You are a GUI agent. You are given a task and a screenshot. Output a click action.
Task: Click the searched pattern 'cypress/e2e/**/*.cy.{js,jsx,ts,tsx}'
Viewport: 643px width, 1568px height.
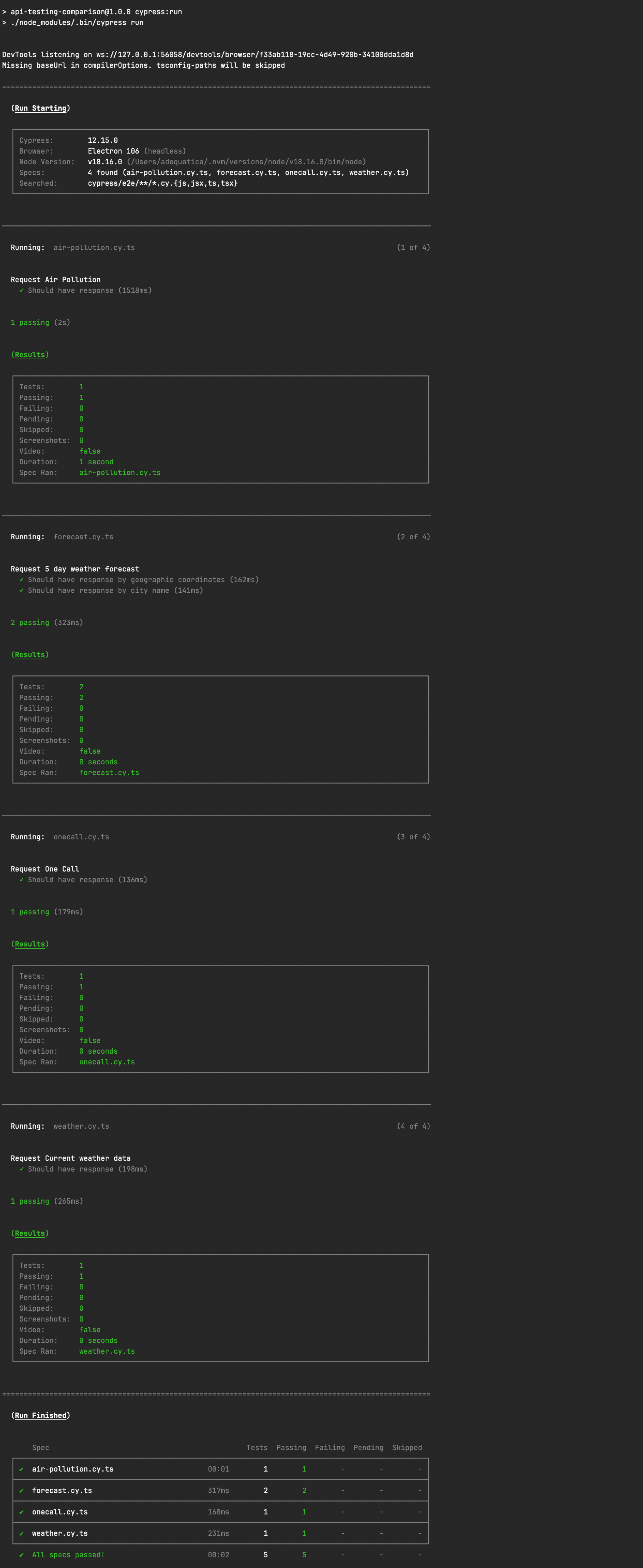(163, 183)
